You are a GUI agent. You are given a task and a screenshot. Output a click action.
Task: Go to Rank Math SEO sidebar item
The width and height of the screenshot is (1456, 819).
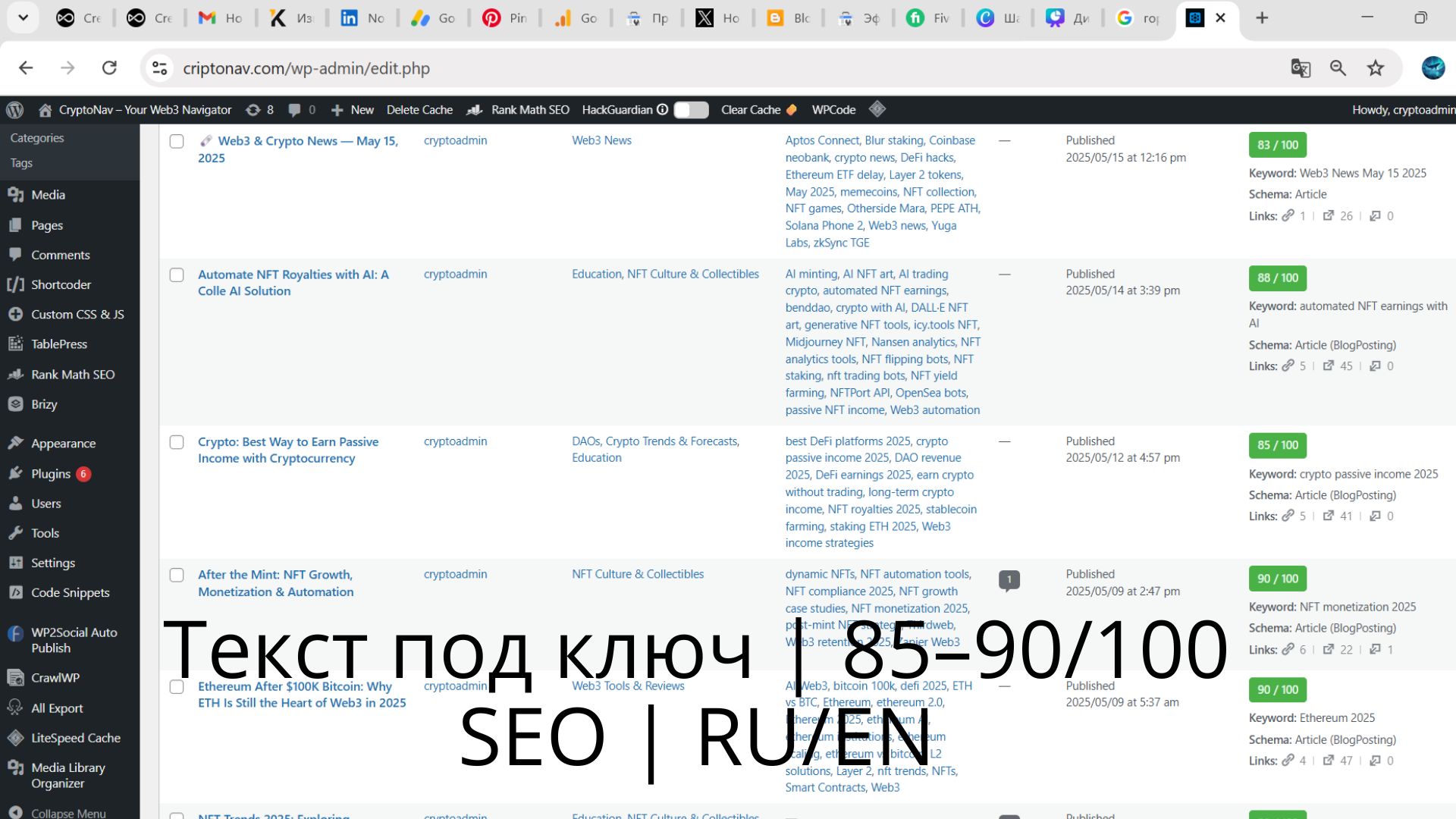(x=73, y=375)
